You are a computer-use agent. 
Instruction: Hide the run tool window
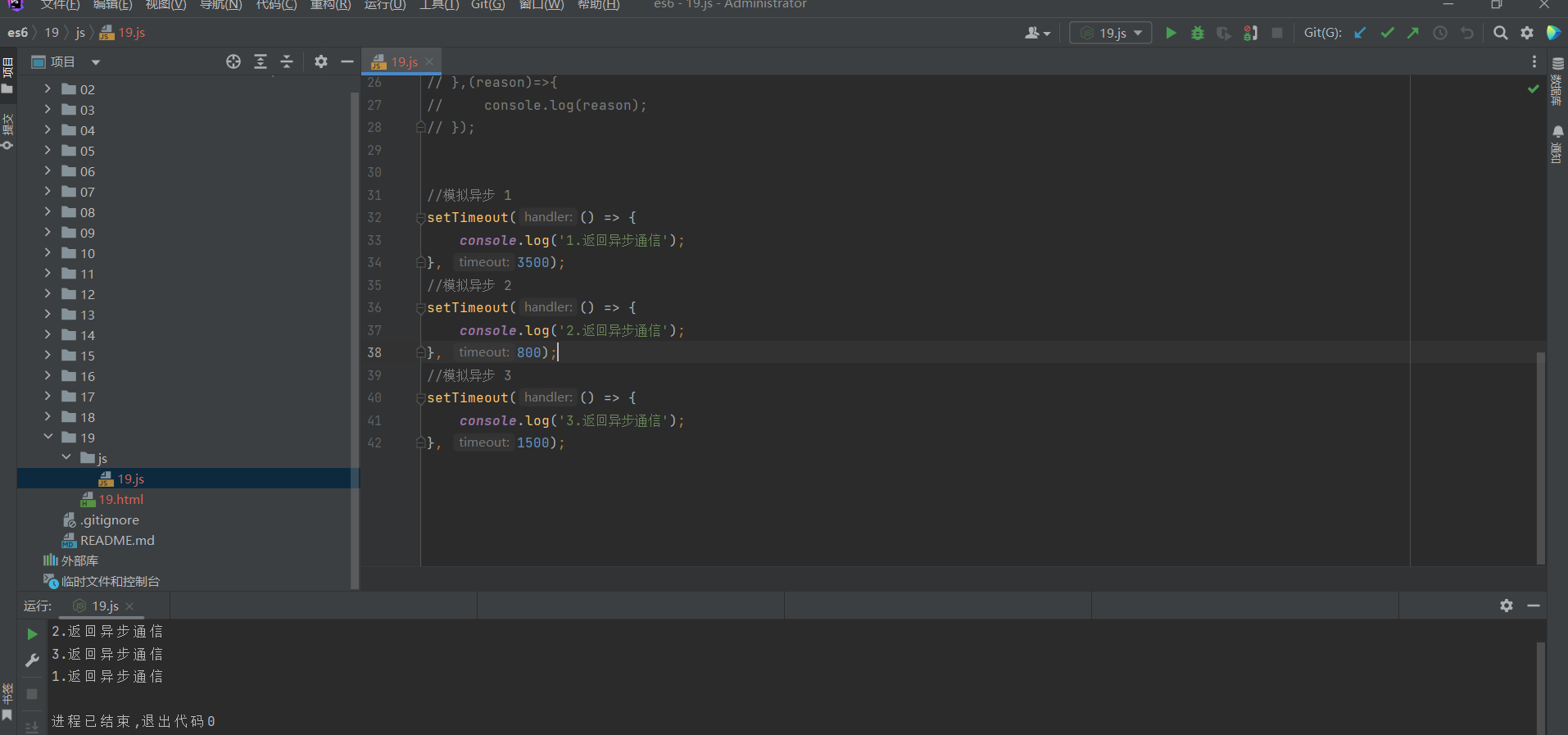[1534, 606]
